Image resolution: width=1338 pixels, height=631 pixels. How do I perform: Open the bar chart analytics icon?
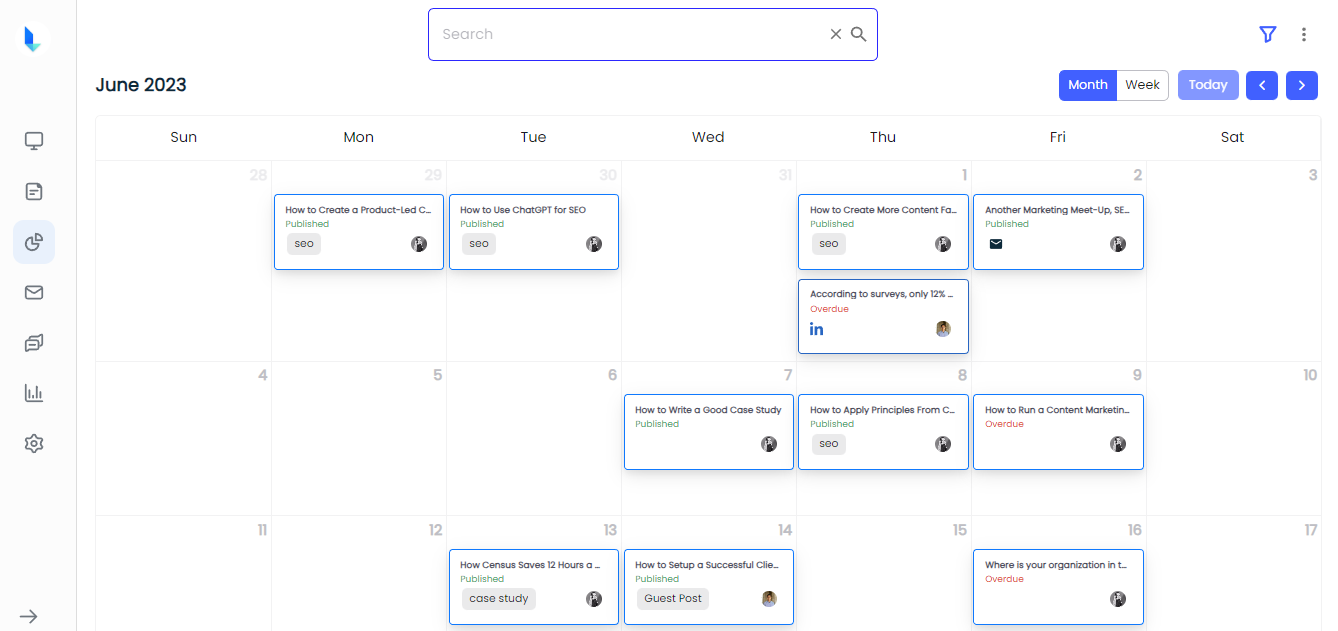34,393
